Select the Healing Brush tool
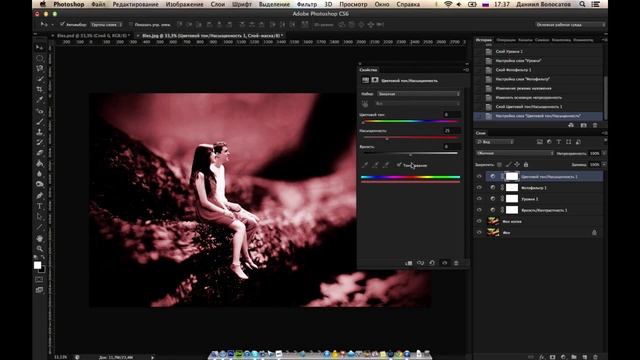The width and height of the screenshot is (640, 360). pos(40,111)
